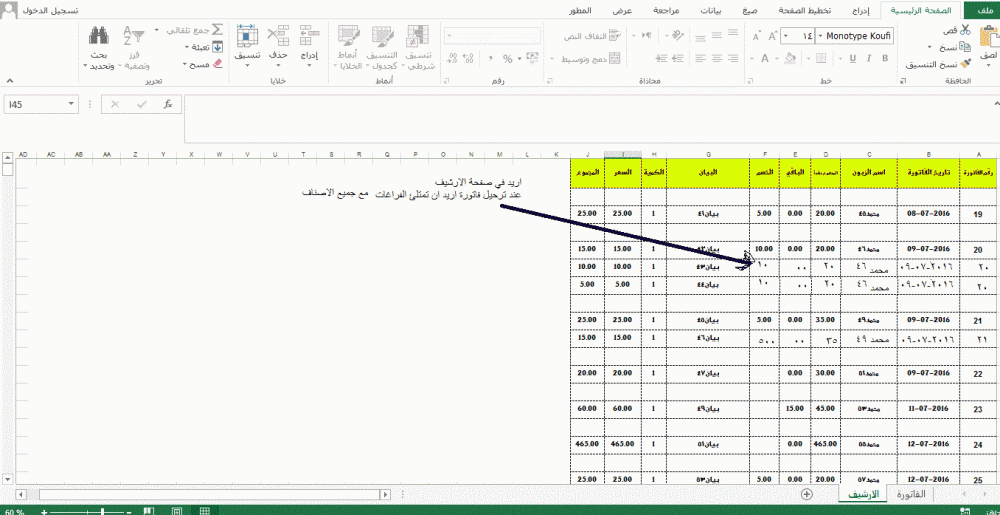Screen dimensions: 1000x515
Task: Click the Cut (قص) scissors icon
Action: 965,30
